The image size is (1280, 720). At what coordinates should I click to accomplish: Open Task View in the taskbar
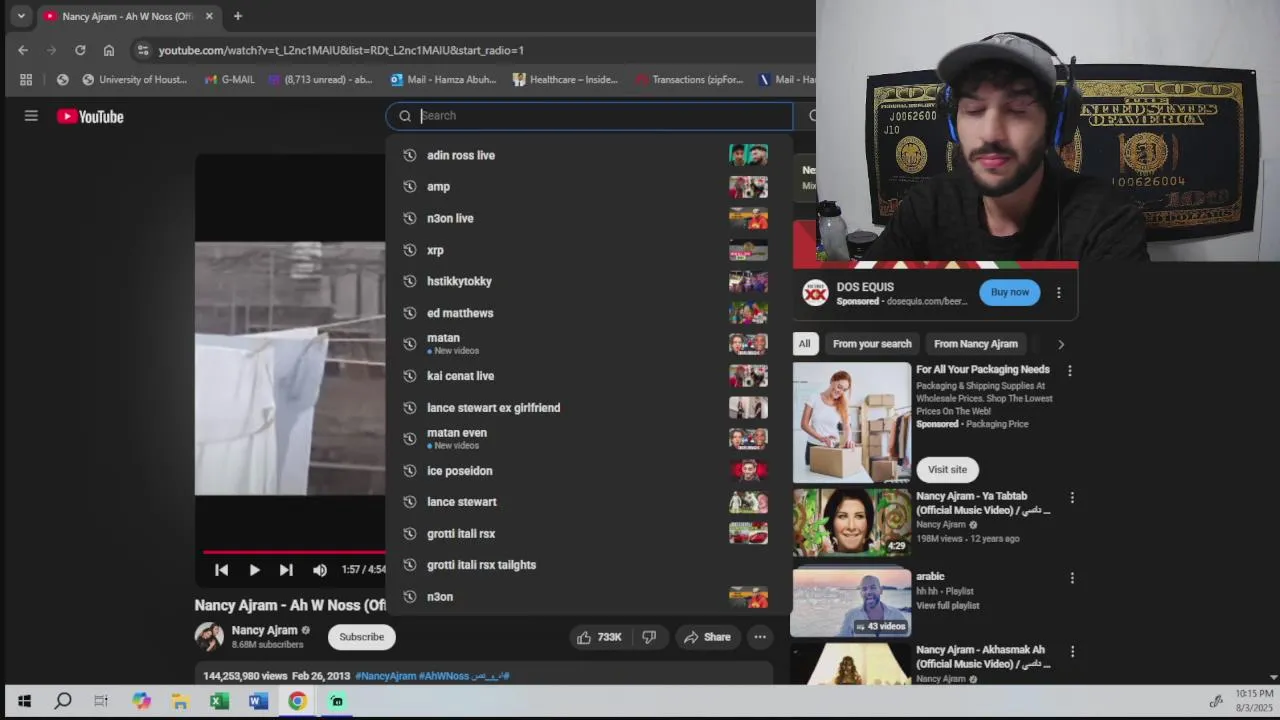pyautogui.click(x=101, y=701)
